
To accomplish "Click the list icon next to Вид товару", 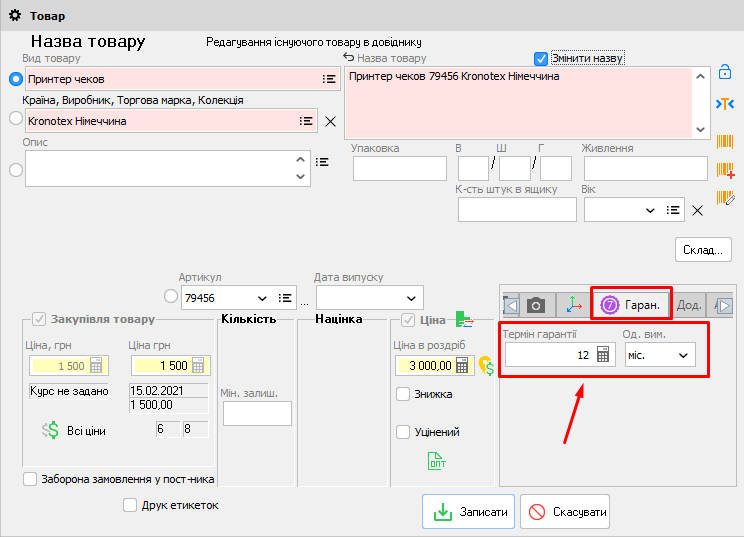I will click(x=328, y=79).
